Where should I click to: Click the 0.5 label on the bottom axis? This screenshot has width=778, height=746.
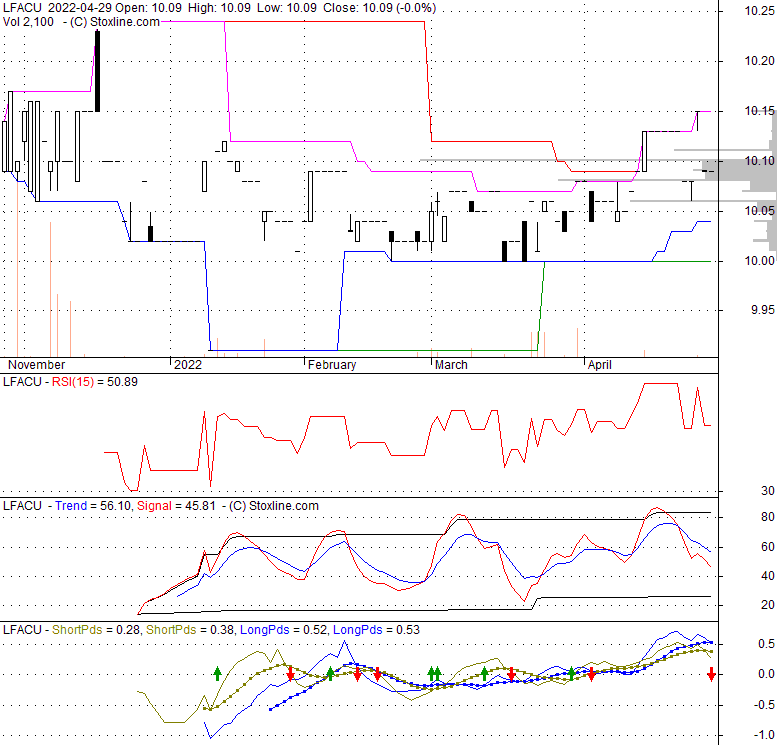767,644
